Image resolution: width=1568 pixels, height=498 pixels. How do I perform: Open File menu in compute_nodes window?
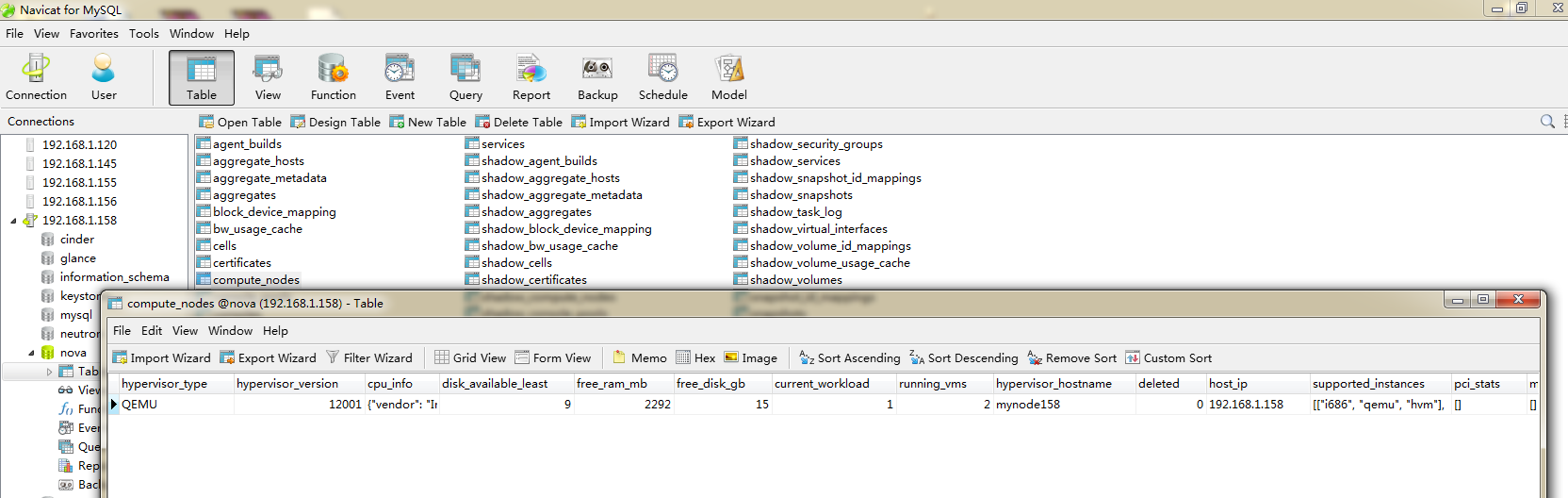coord(122,330)
